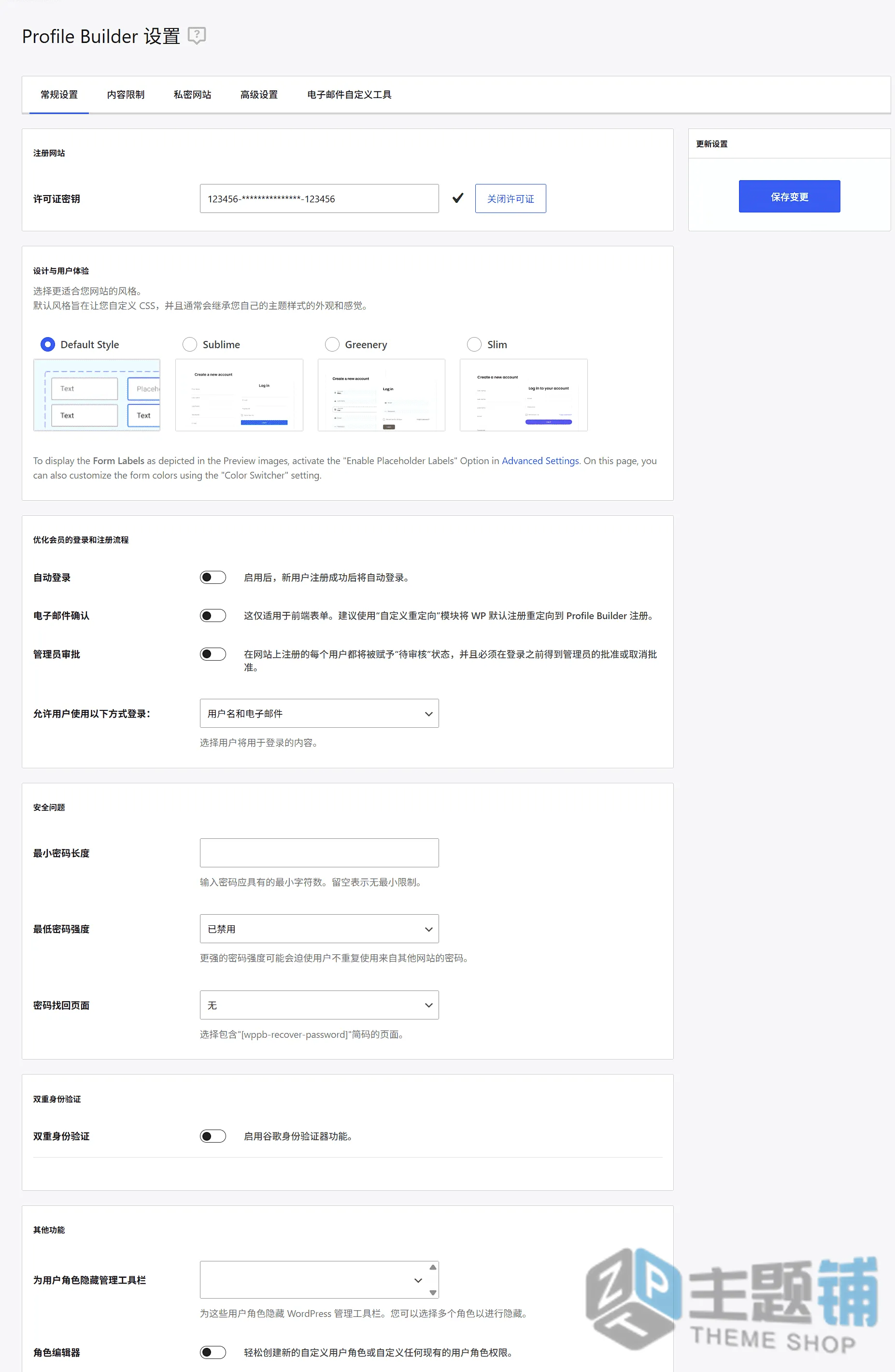This screenshot has height=1372, width=895.
Task: Open the 私密网站 tab
Action: pos(192,95)
